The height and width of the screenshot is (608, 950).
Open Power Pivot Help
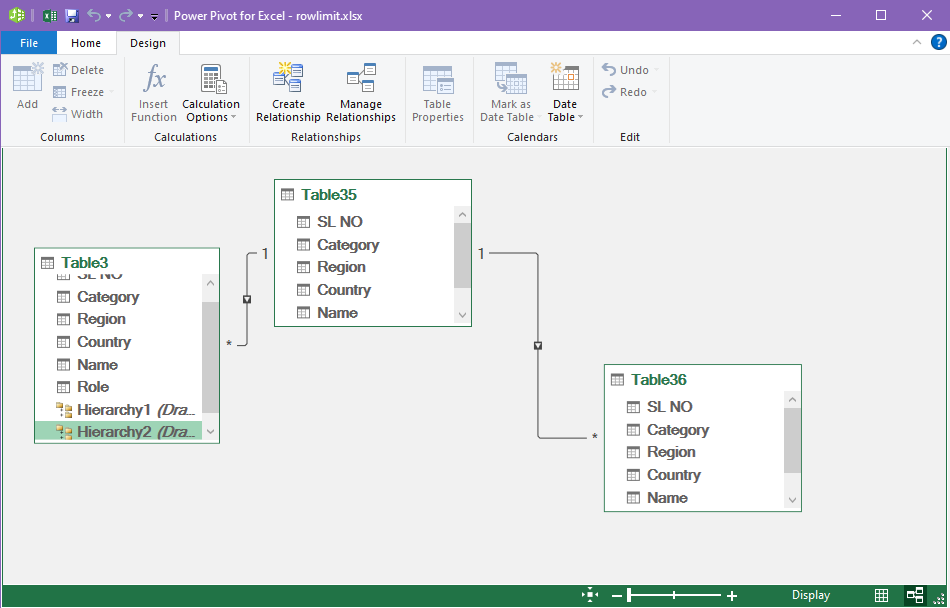[938, 42]
